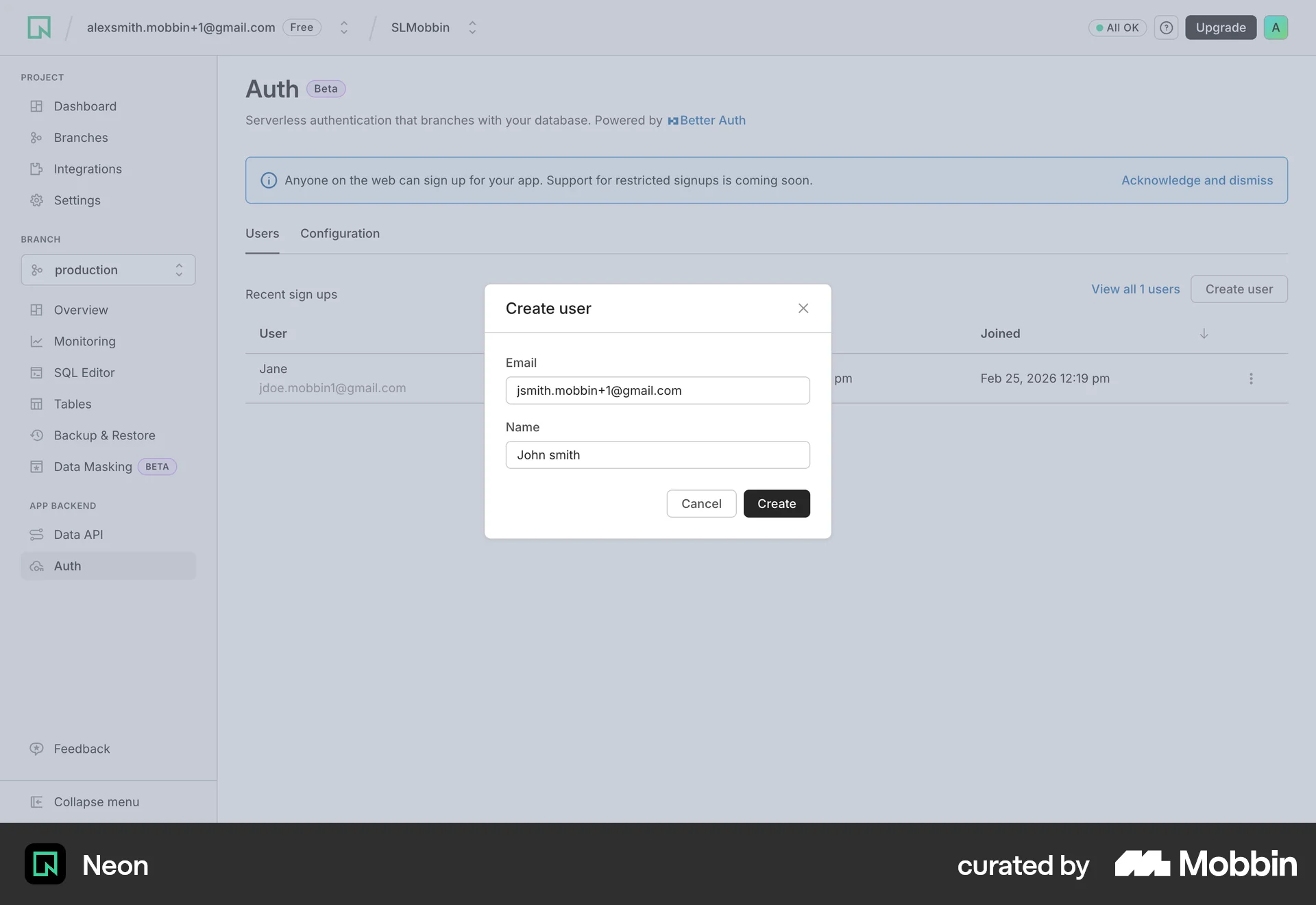Click the Auth cloud icon in sidebar

[x=36, y=566]
